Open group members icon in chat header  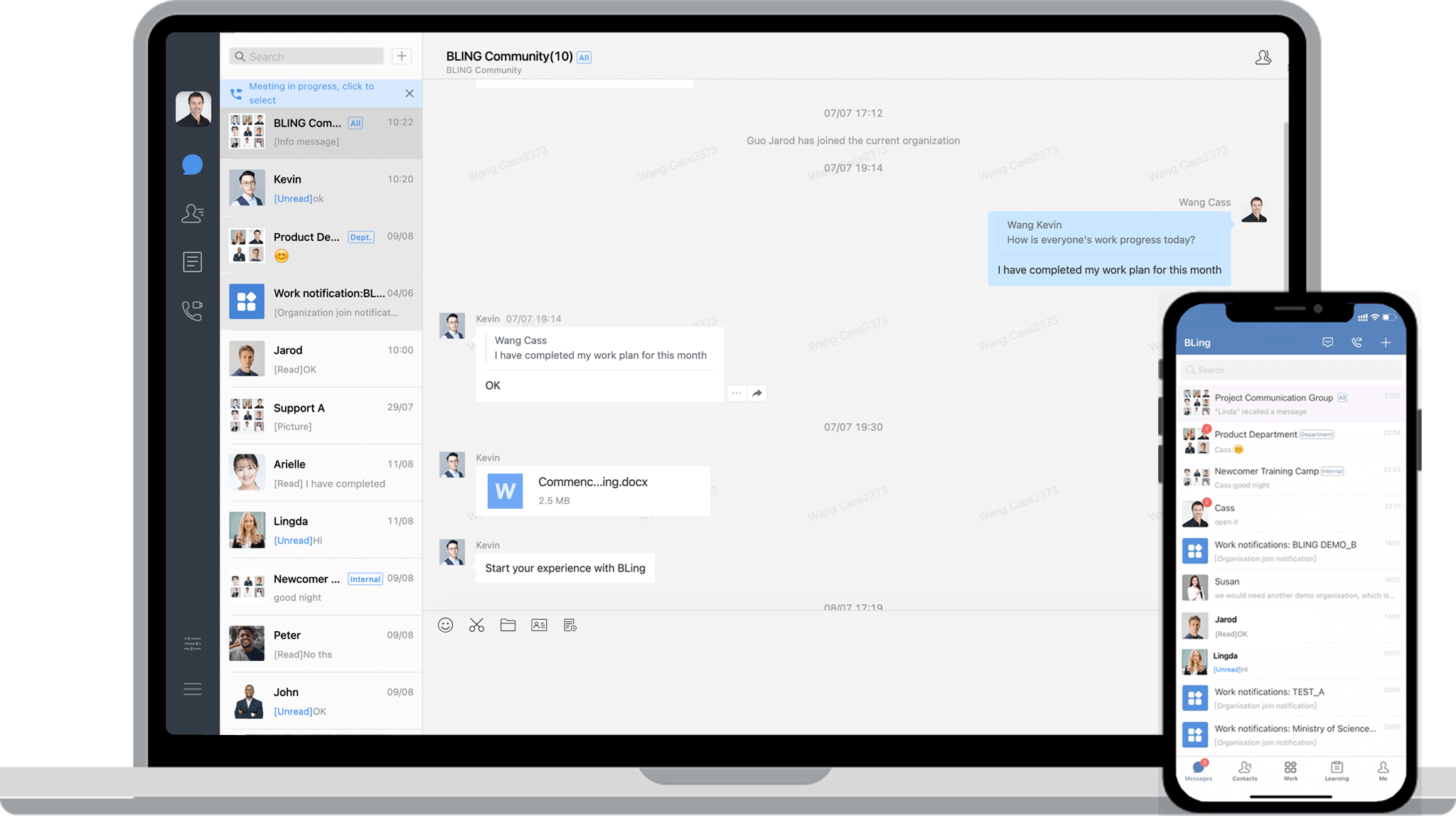[x=1263, y=58]
